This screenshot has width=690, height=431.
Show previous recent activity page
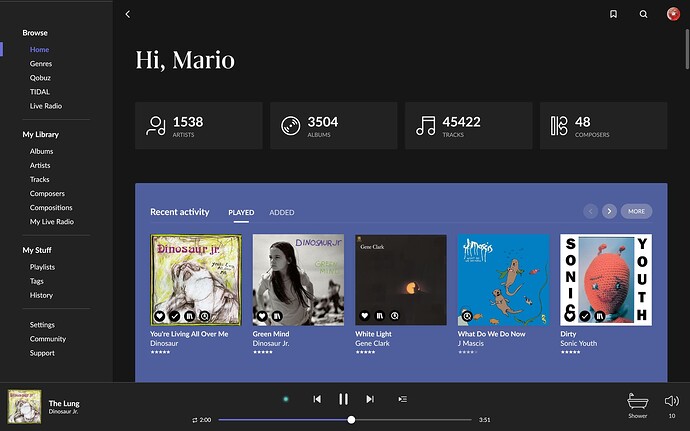(x=591, y=211)
